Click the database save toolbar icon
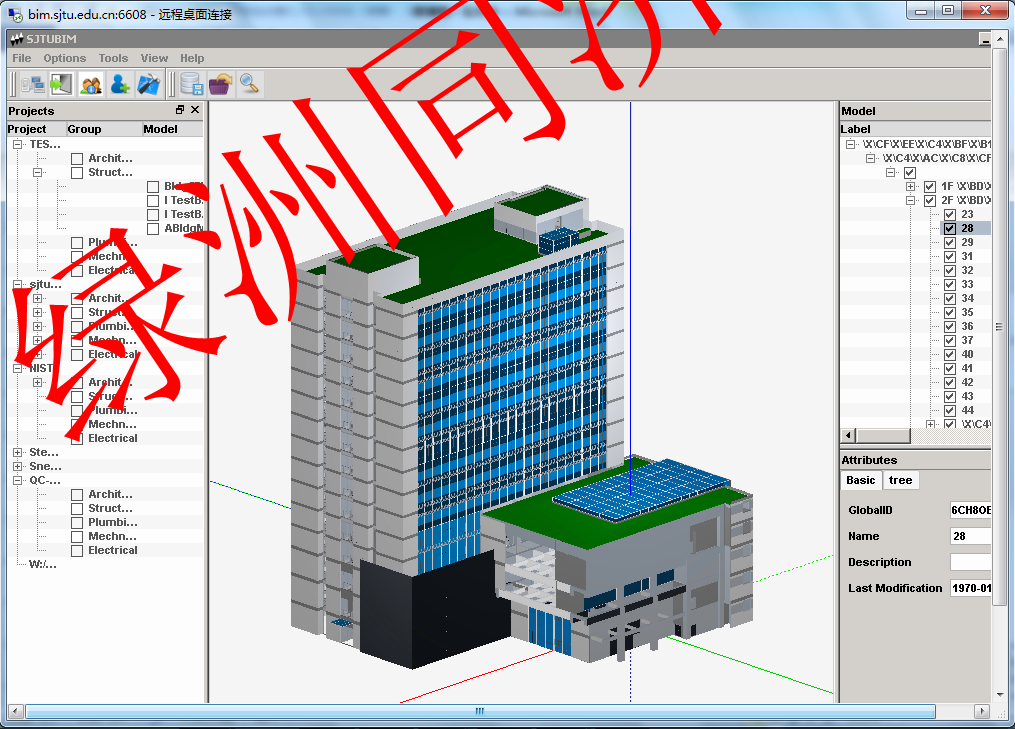Viewport: 1015px width, 729px height. (191, 84)
